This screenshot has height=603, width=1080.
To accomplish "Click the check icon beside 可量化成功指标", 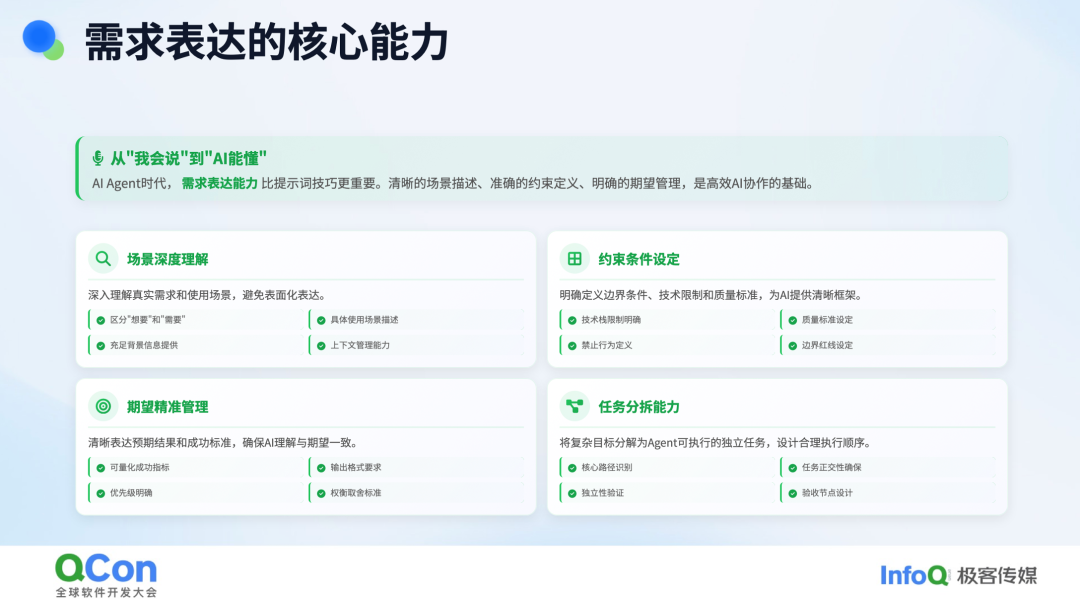I will (x=101, y=468).
